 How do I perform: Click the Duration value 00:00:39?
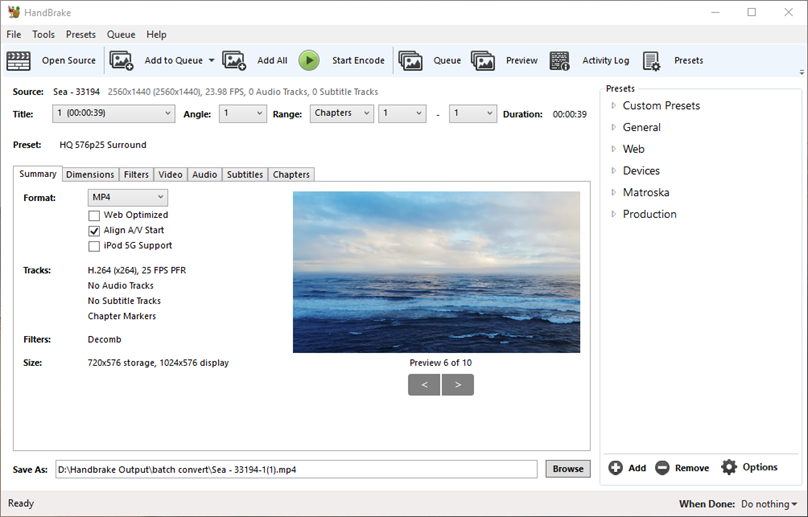click(569, 114)
